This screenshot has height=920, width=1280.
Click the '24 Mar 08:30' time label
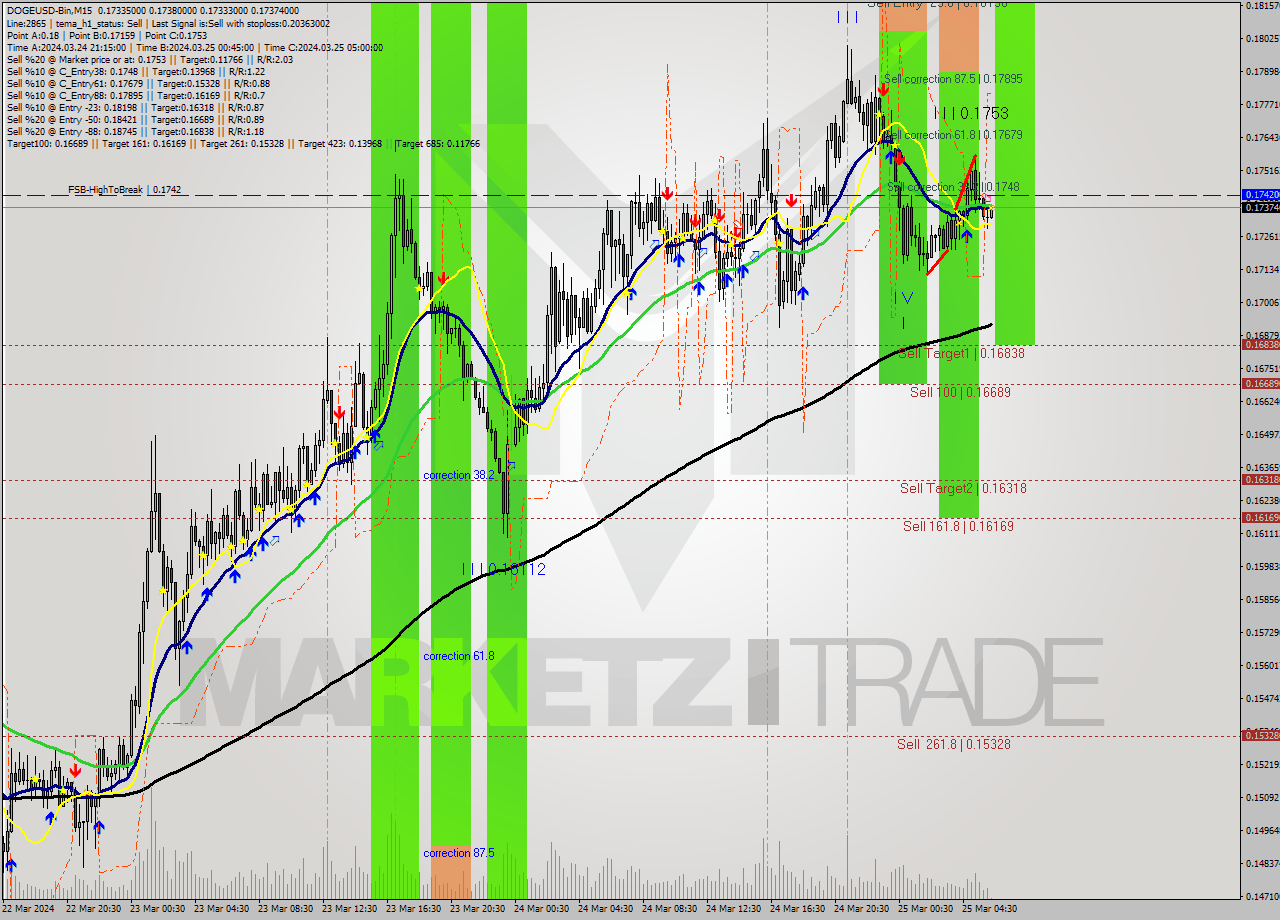(671, 909)
